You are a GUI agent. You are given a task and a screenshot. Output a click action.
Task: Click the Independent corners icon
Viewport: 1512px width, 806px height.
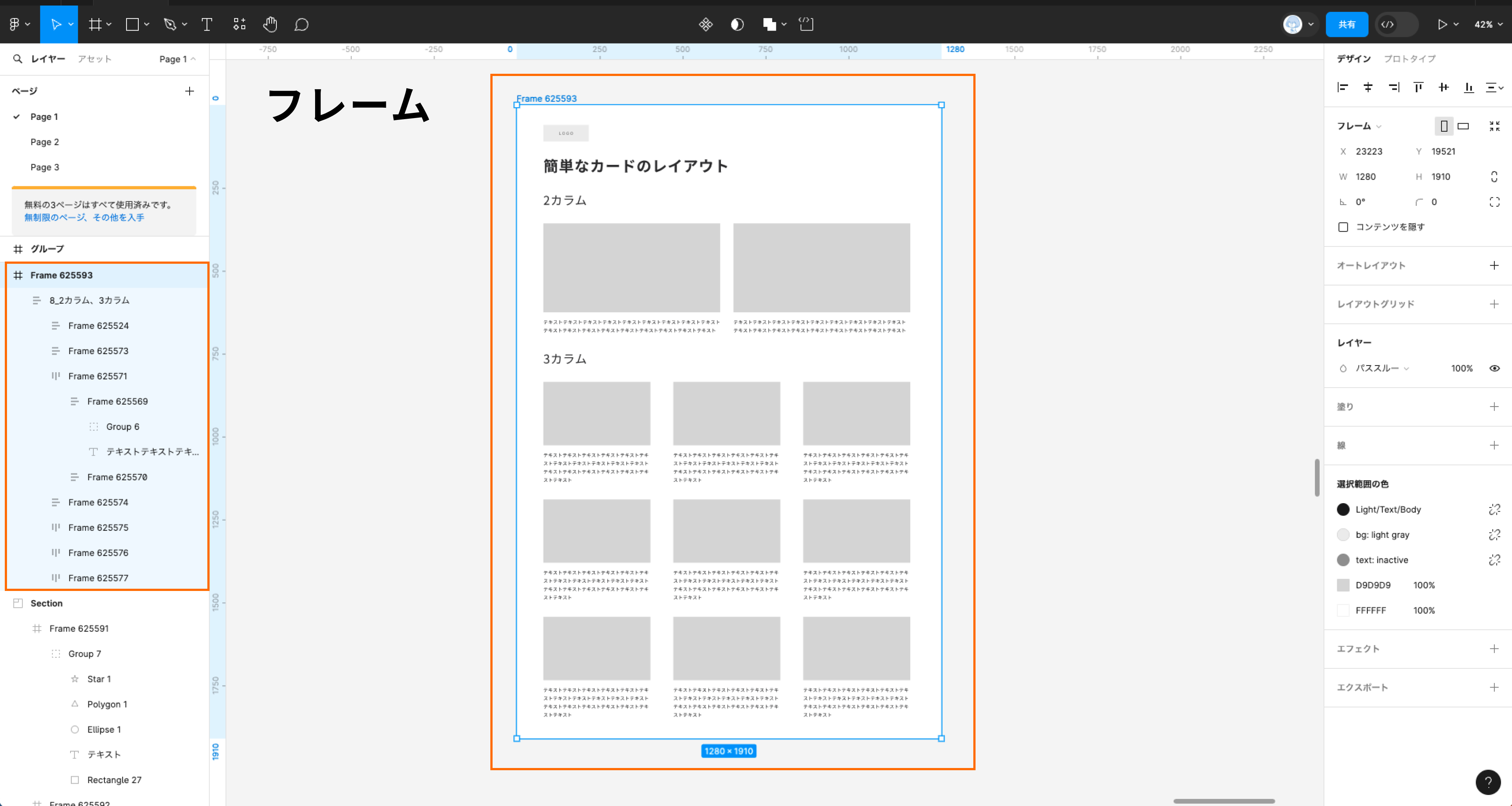tap(1494, 202)
